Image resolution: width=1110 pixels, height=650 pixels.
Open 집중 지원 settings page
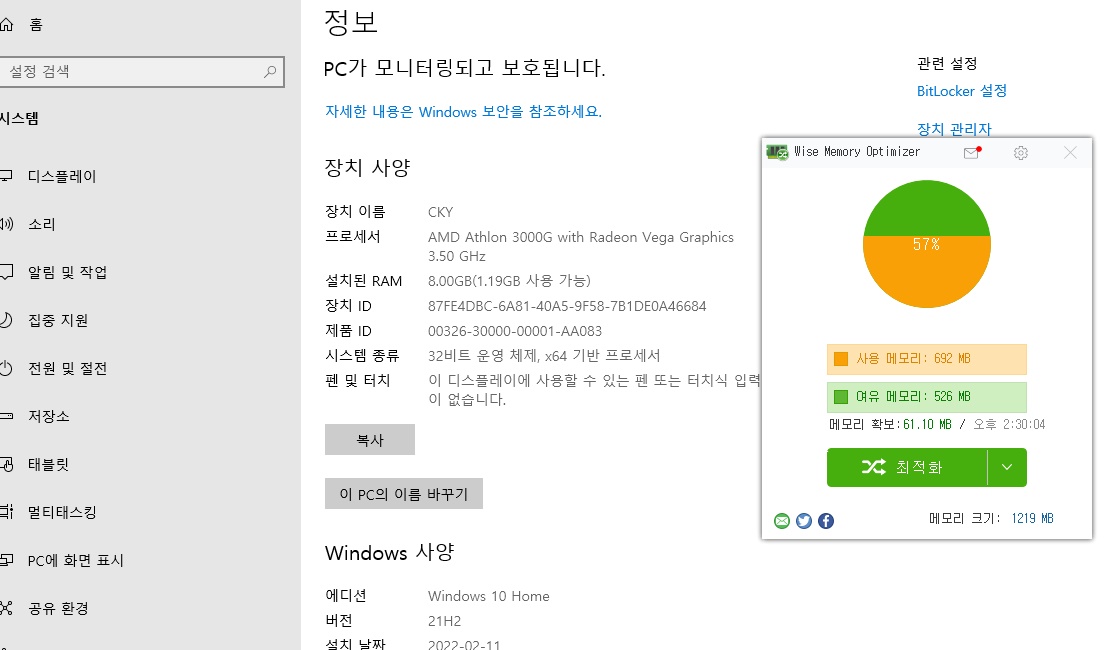58,320
